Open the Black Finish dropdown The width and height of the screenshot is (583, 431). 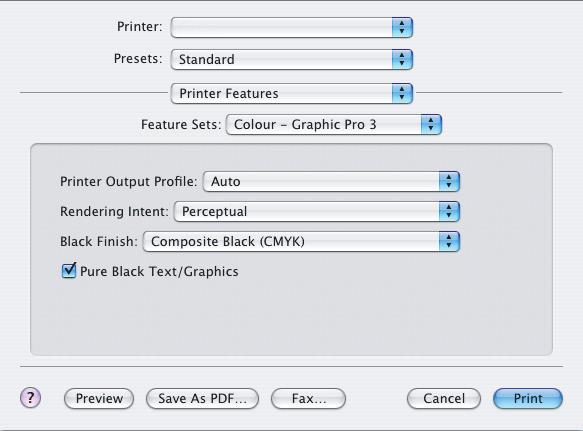click(x=301, y=241)
